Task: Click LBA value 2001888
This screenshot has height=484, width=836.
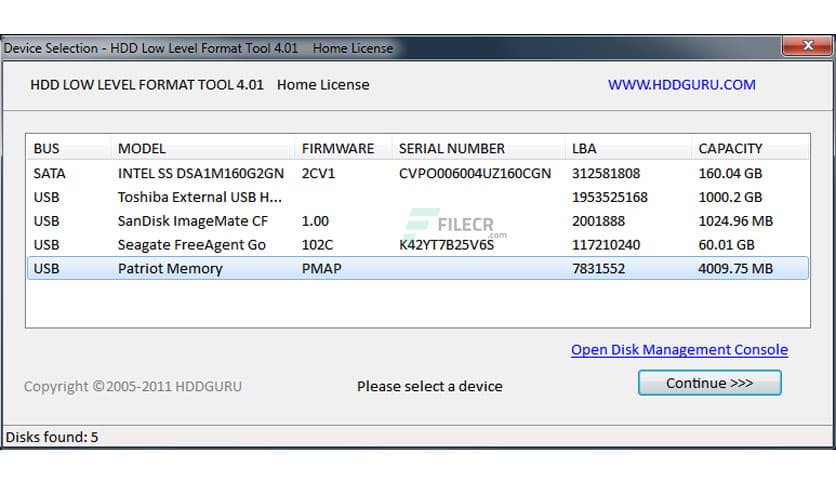Action: click(598, 221)
